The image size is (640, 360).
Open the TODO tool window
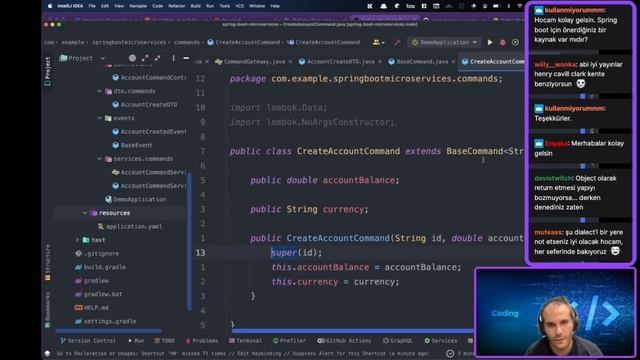click(x=164, y=340)
